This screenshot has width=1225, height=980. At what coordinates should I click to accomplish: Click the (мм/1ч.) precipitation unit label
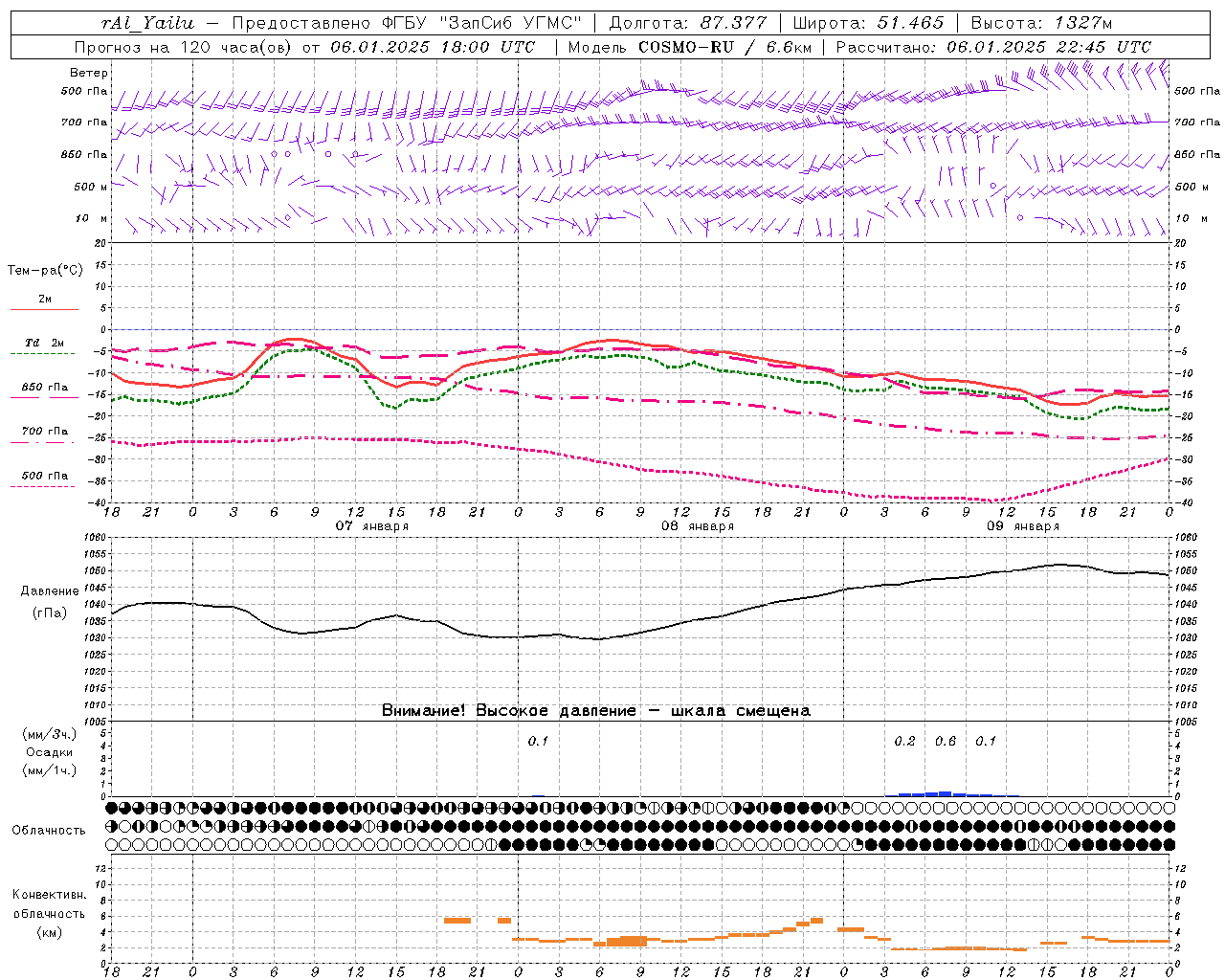pos(50,770)
